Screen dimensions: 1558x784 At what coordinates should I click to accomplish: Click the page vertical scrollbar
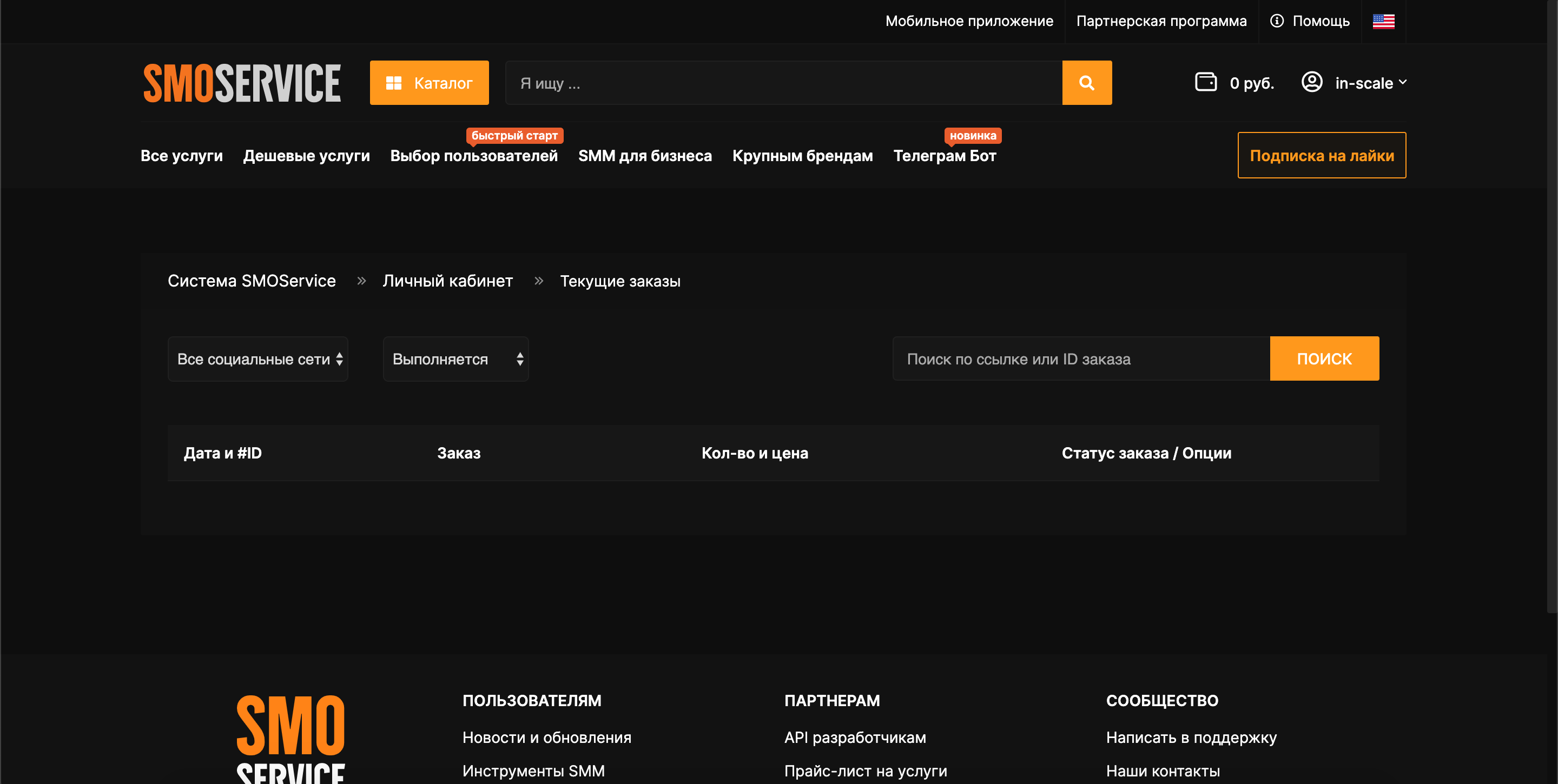coord(1552,307)
